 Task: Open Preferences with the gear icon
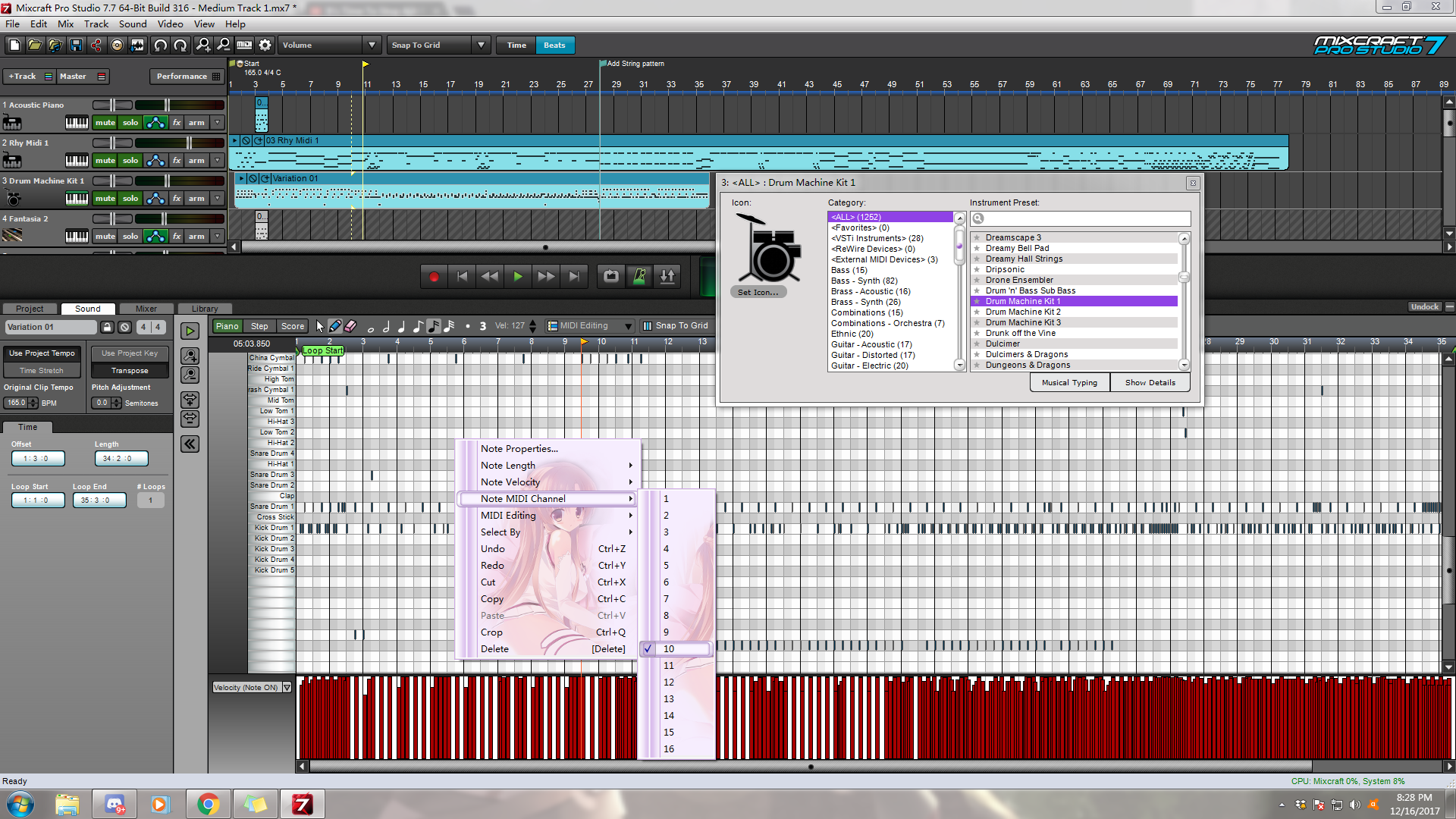click(x=265, y=45)
